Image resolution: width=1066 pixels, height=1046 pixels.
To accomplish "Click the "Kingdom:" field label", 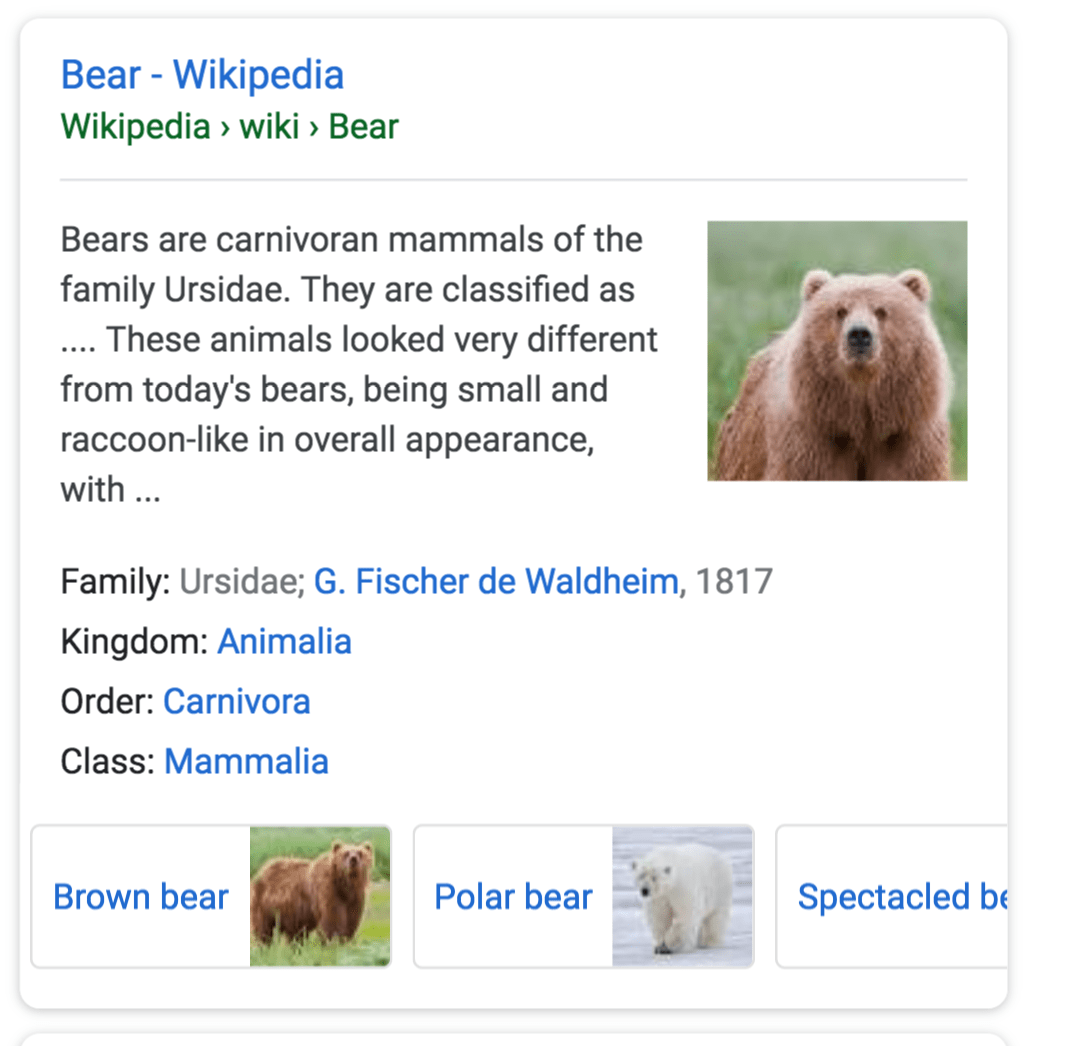I will point(135,641).
